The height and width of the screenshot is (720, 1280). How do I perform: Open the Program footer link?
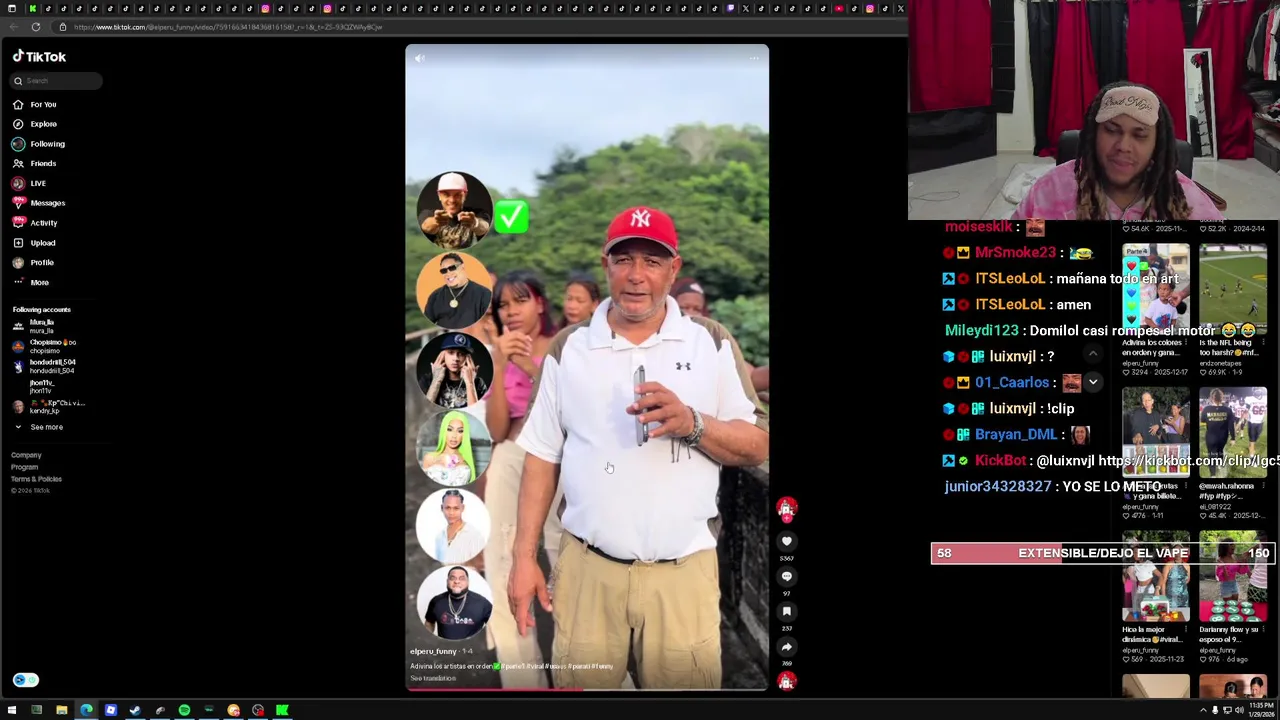pyautogui.click(x=24, y=467)
